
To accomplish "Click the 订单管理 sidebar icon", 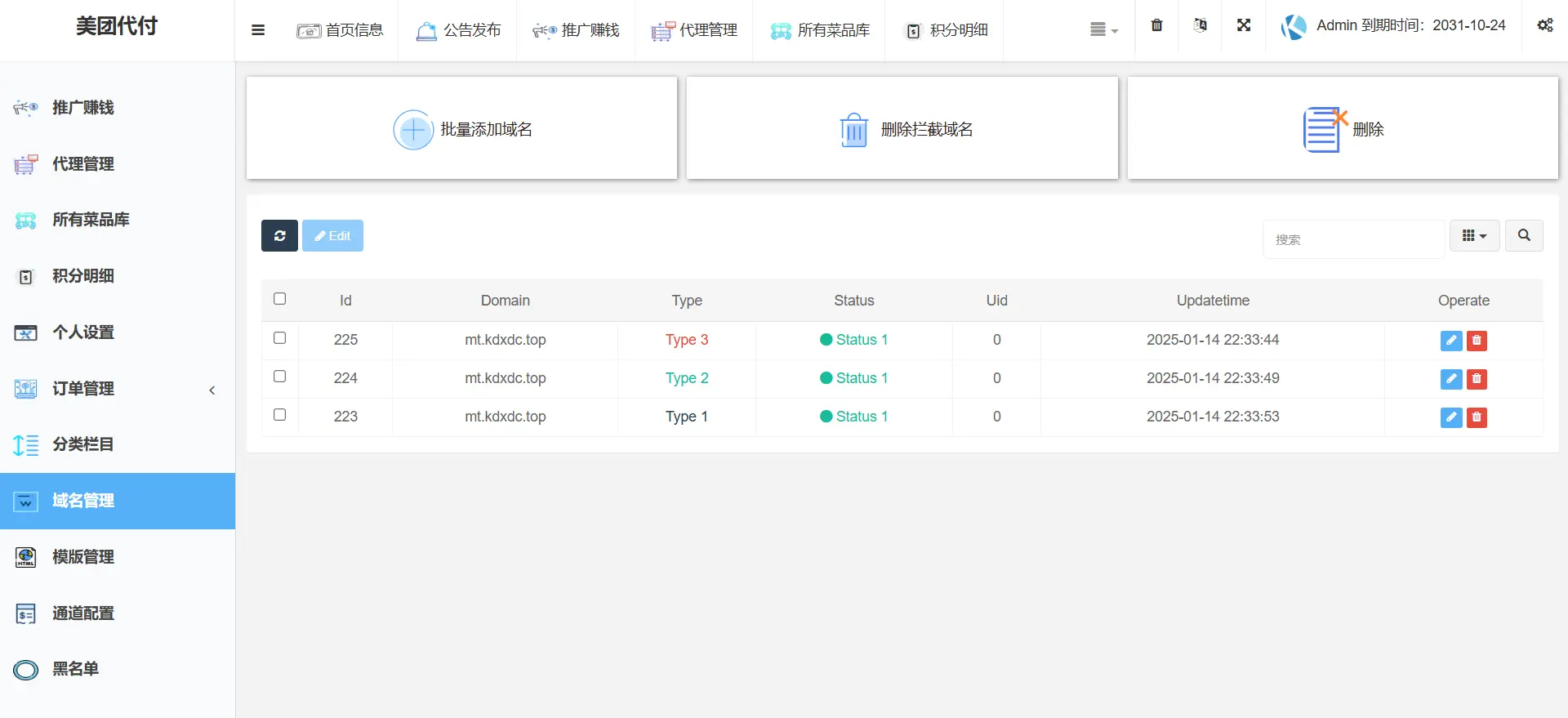I will 25,389.
